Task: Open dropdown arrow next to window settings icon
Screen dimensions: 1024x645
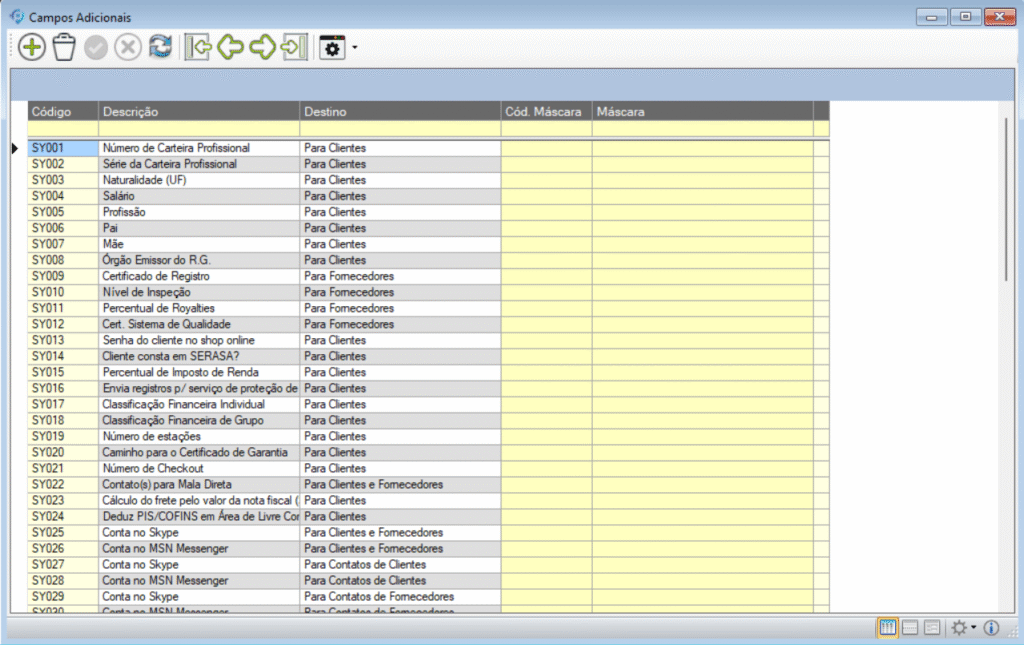Action: coord(354,48)
